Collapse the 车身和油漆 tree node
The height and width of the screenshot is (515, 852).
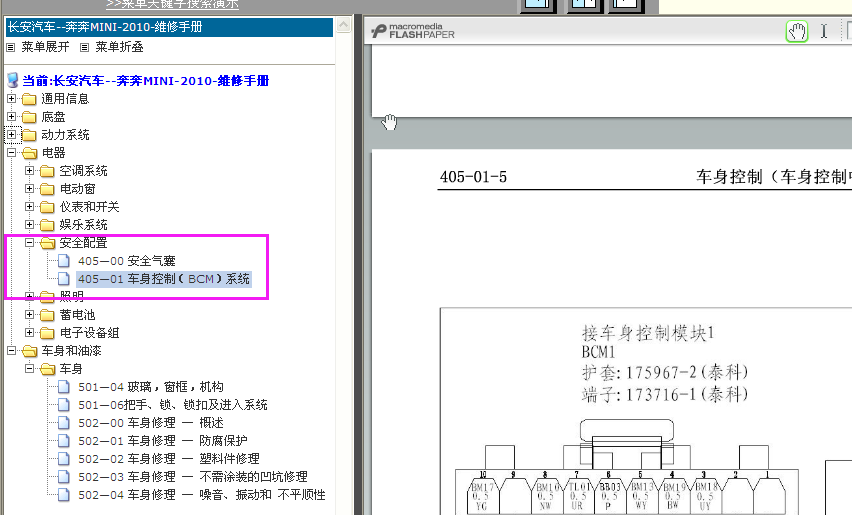click(x=11, y=350)
